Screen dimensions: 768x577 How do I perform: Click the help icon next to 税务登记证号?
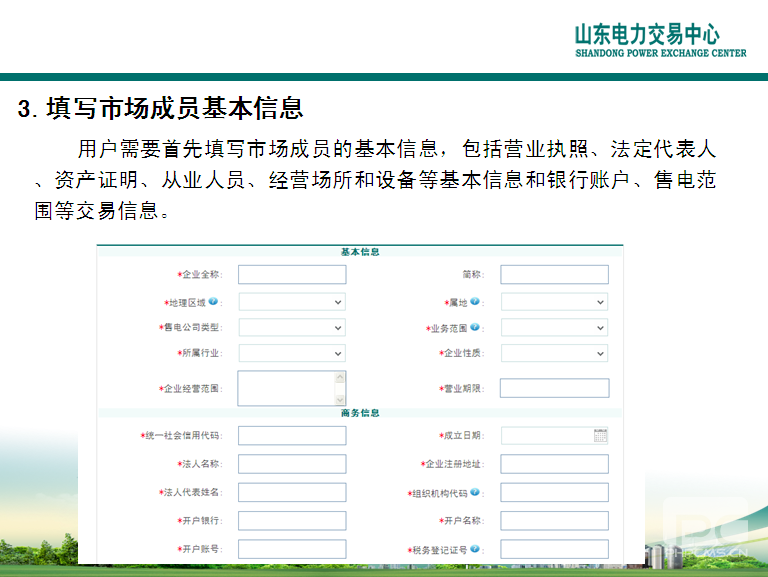[475, 549]
